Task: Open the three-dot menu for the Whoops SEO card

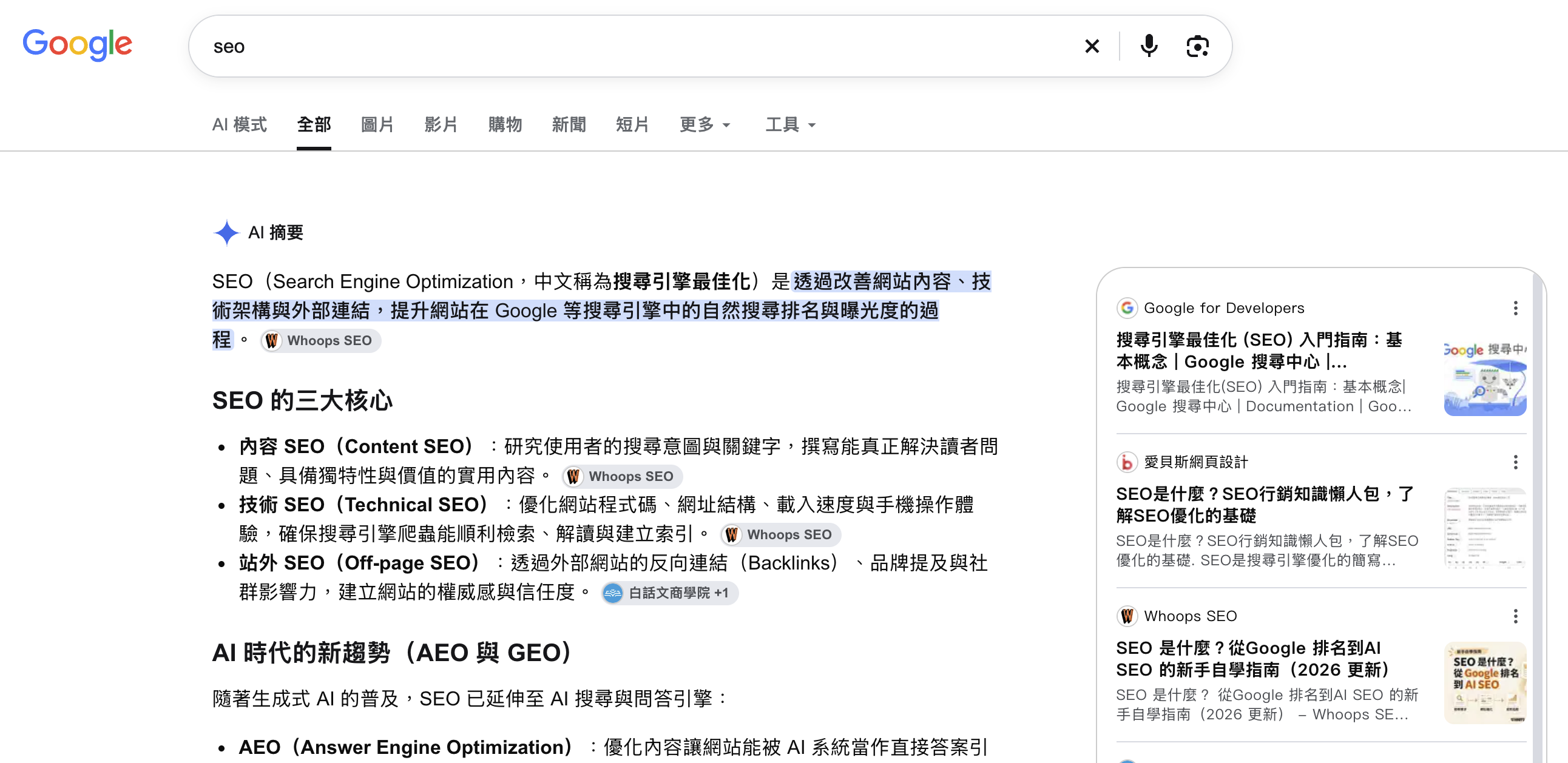Action: pos(1515,616)
